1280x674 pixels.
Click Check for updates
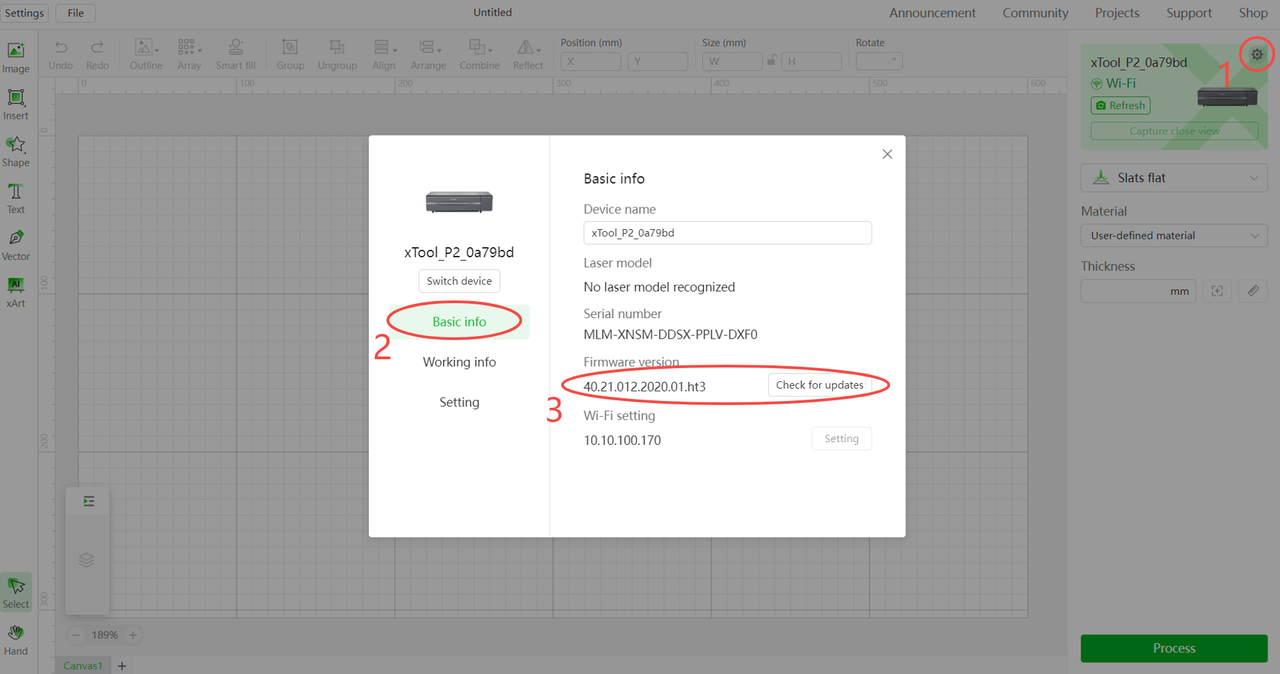pyautogui.click(x=819, y=385)
